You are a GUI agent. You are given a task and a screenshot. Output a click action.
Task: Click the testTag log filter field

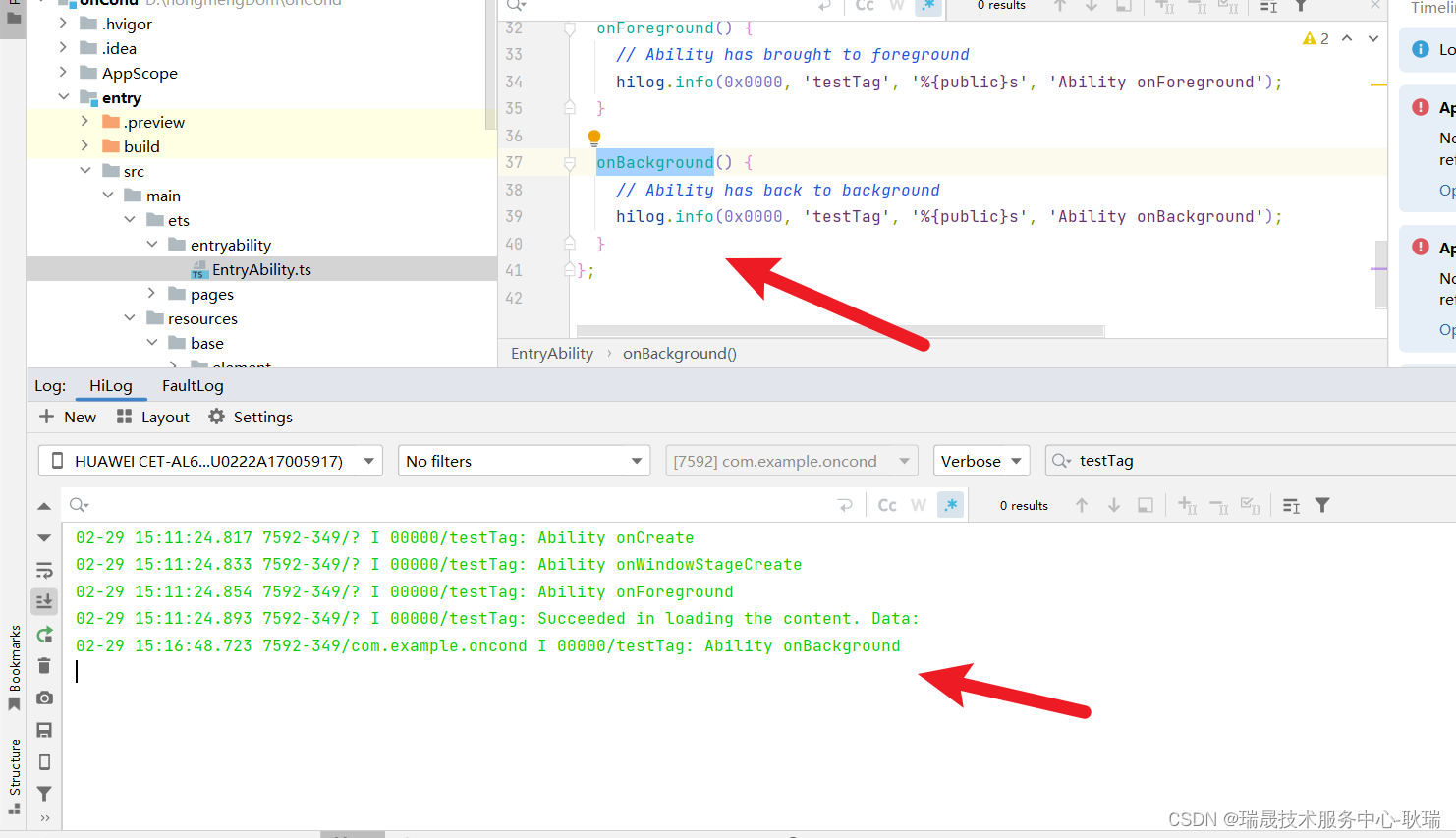[x=1250, y=461]
